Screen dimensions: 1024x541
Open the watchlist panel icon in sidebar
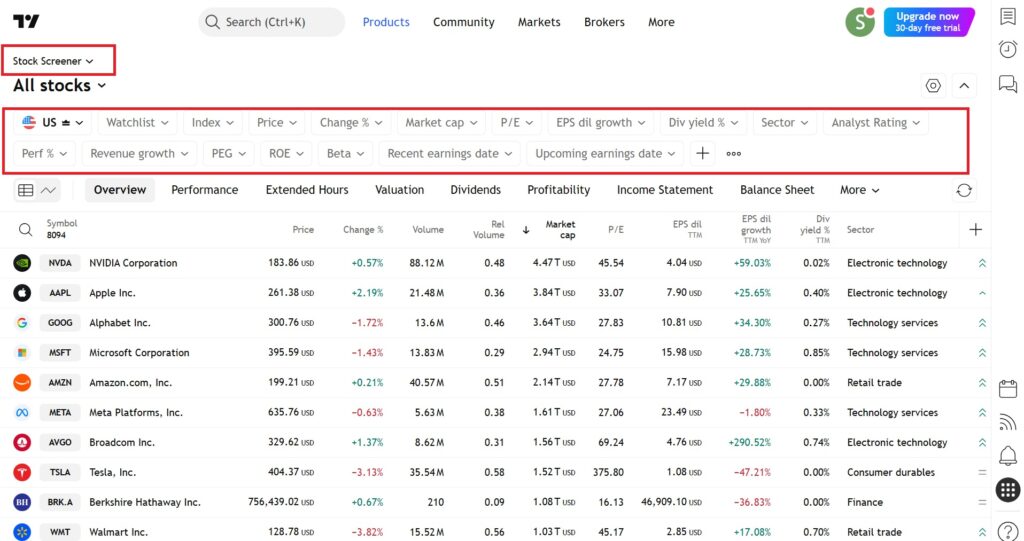(1007, 17)
